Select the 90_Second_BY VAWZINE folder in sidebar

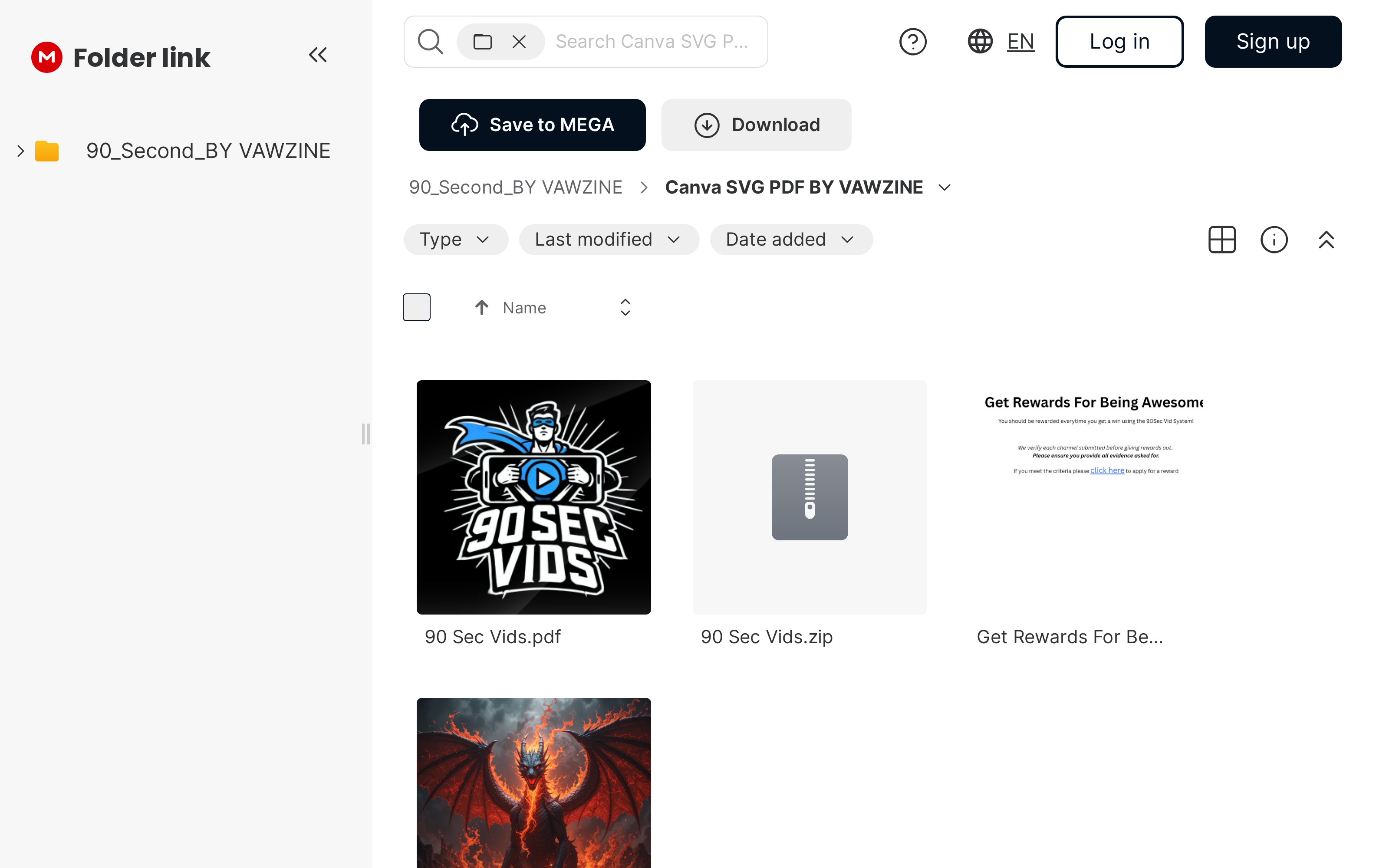208,151
